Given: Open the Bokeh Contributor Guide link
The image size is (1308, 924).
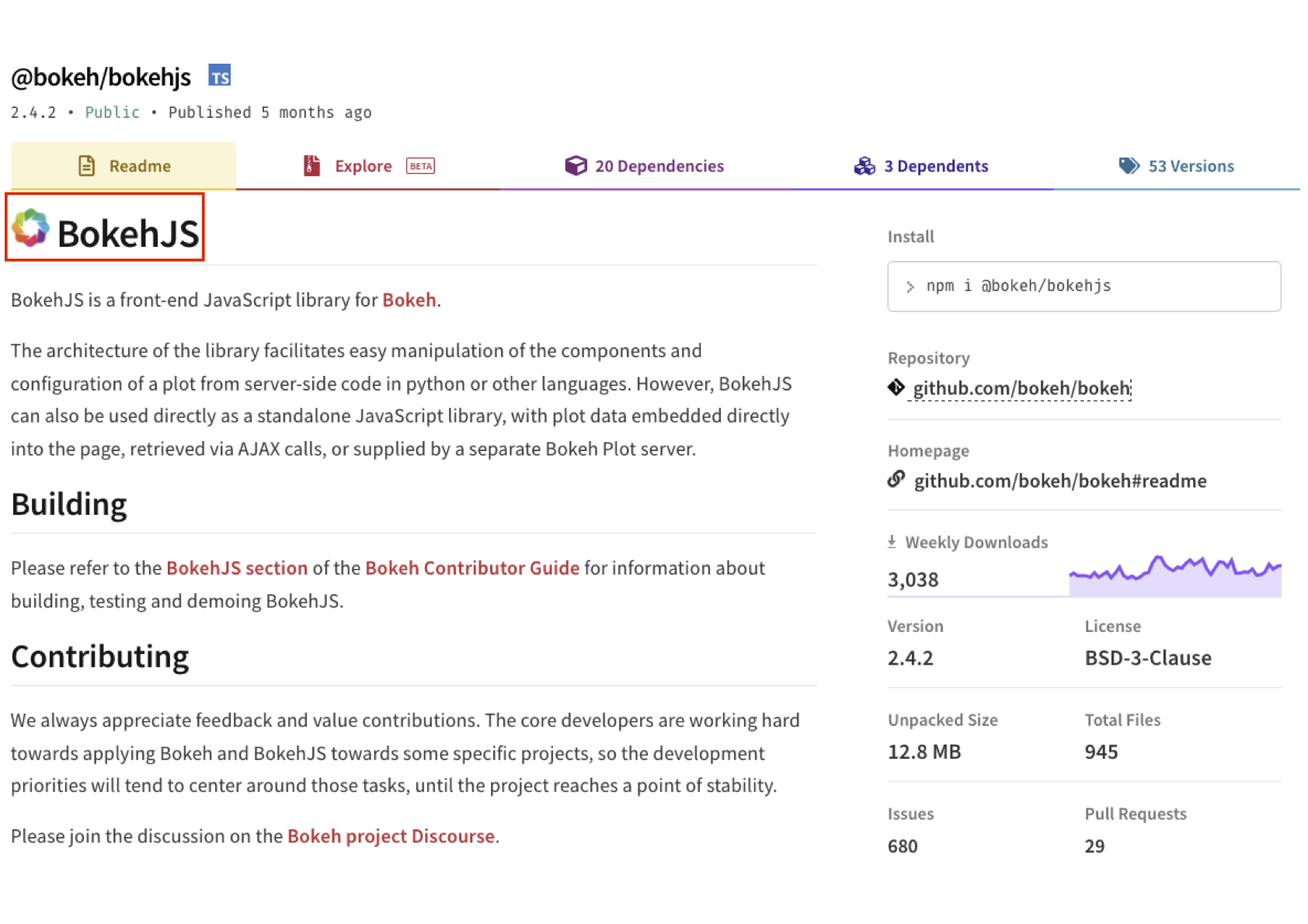Looking at the screenshot, I should pos(472,568).
